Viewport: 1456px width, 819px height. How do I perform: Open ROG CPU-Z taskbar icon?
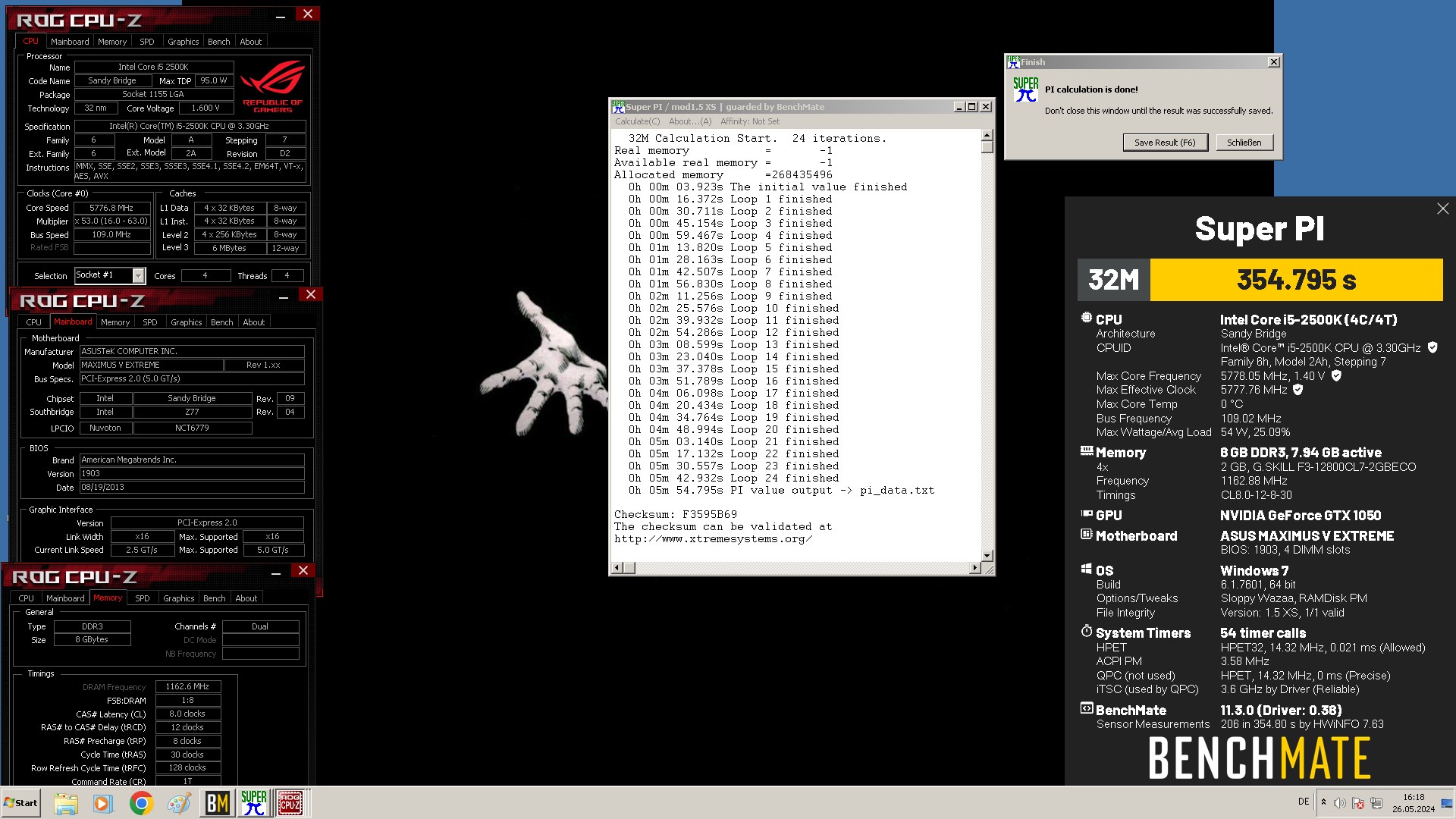(x=290, y=803)
